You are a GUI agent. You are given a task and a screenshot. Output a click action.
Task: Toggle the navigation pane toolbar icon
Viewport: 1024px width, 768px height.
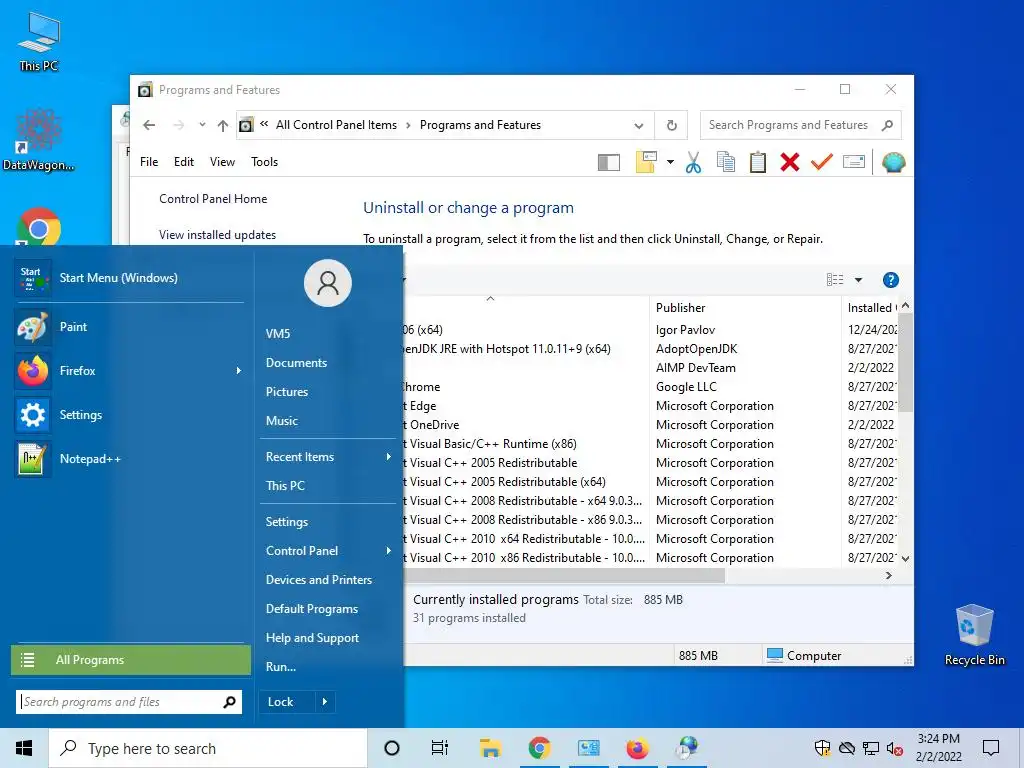(609, 162)
